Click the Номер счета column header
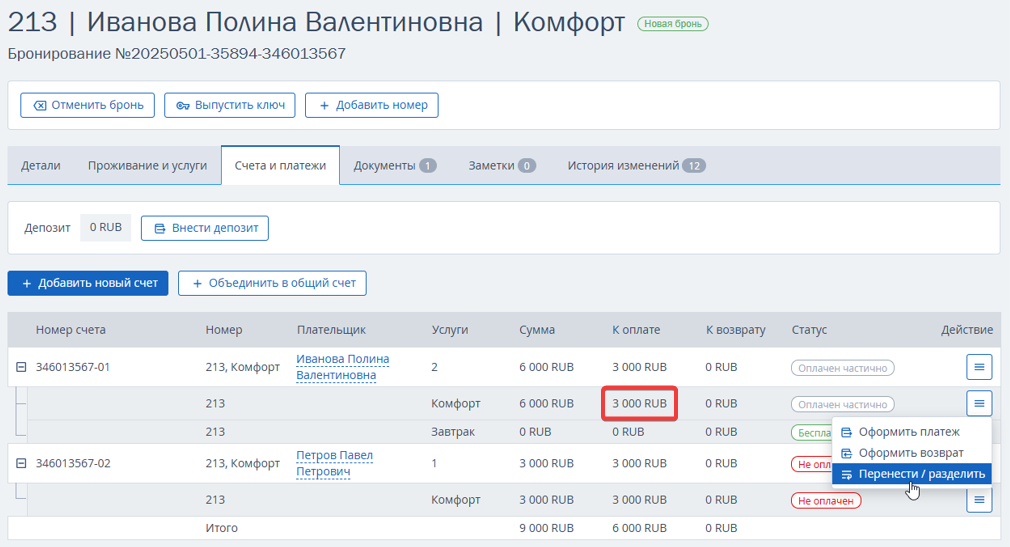The width and height of the screenshot is (1010, 547). [x=71, y=330]
